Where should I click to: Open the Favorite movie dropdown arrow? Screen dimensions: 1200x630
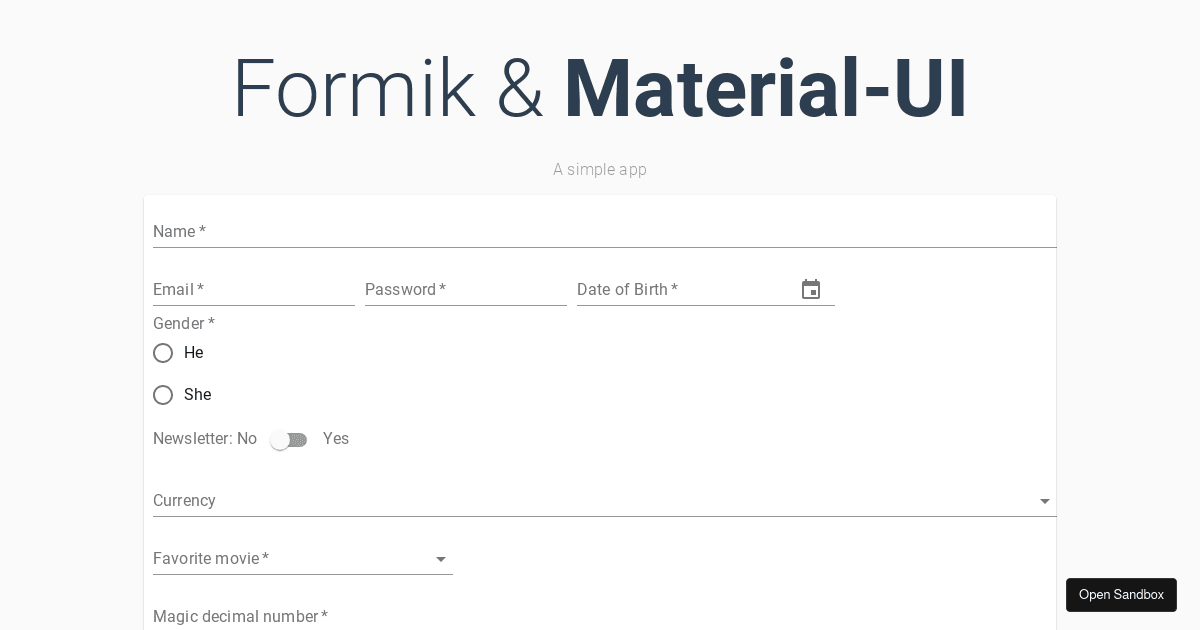tap(441, 559)
